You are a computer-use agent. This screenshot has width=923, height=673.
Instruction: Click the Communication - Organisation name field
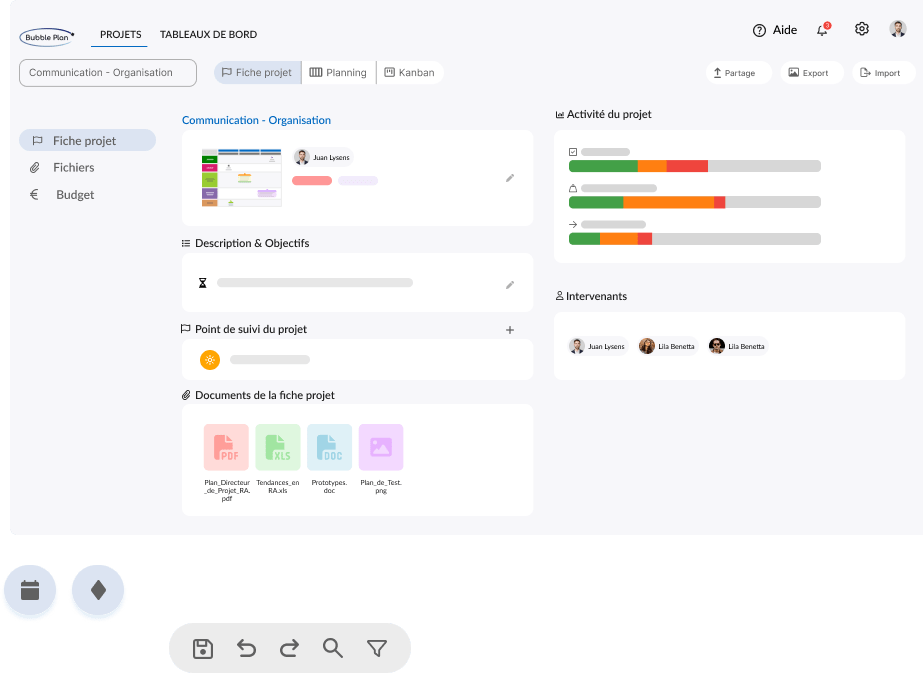[110, 73]
